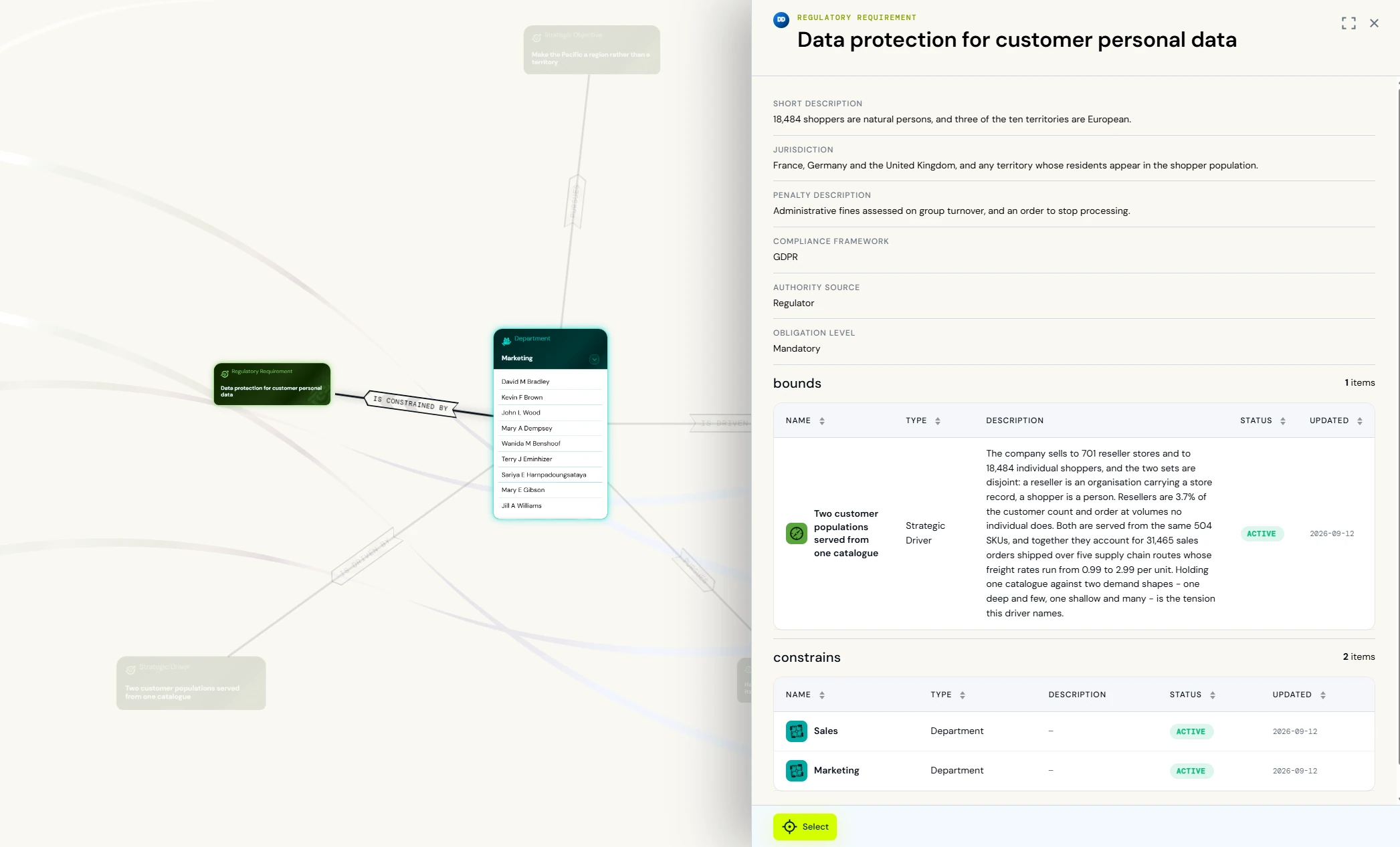1400x847 pixels.
Task: Click the Regulatory Requirement node icon
Action: [225, 374]
